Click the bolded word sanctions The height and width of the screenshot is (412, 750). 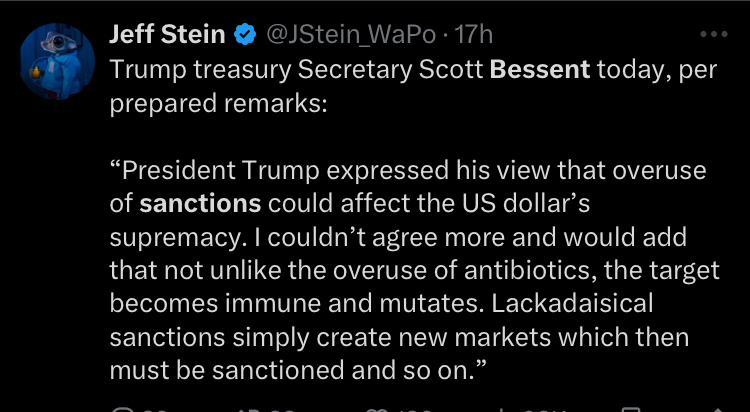pyautogui.click(x=200, y=204)
